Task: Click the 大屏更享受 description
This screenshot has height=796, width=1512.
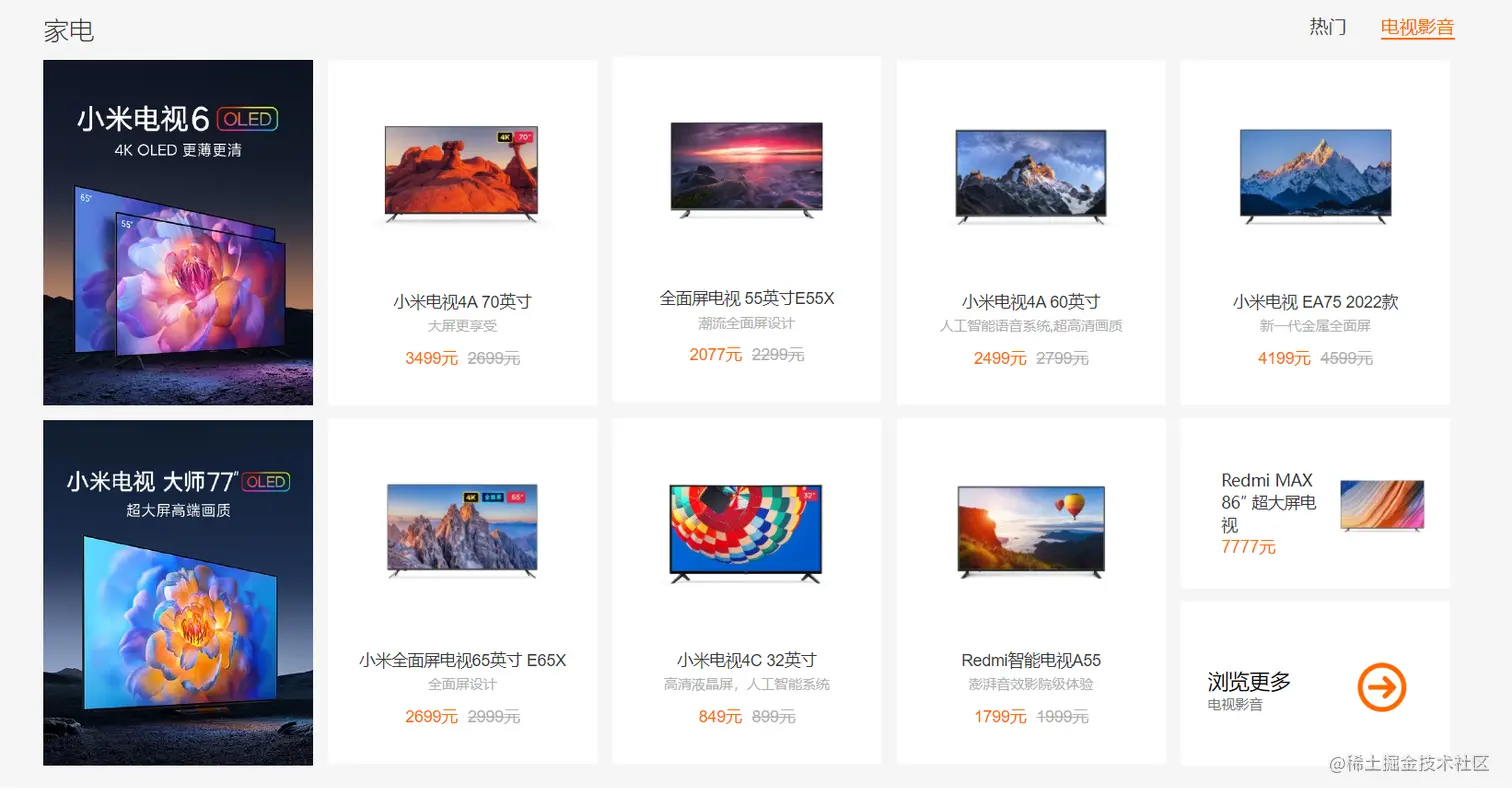Action: click(462, 326)
